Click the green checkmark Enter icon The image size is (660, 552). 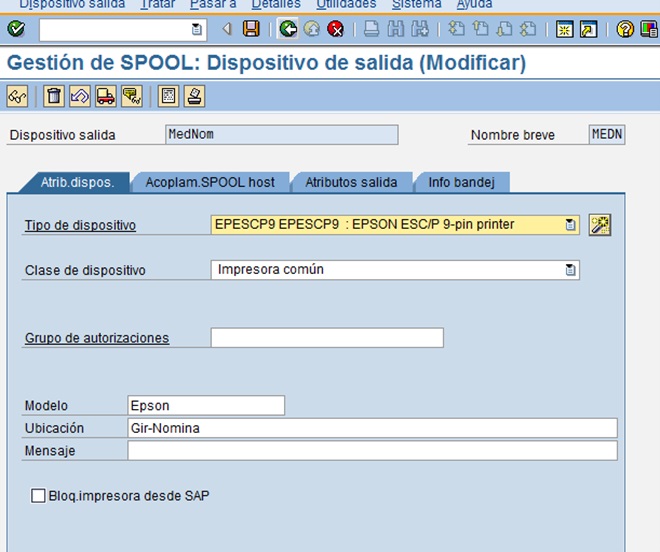click(x=15, y=29)
